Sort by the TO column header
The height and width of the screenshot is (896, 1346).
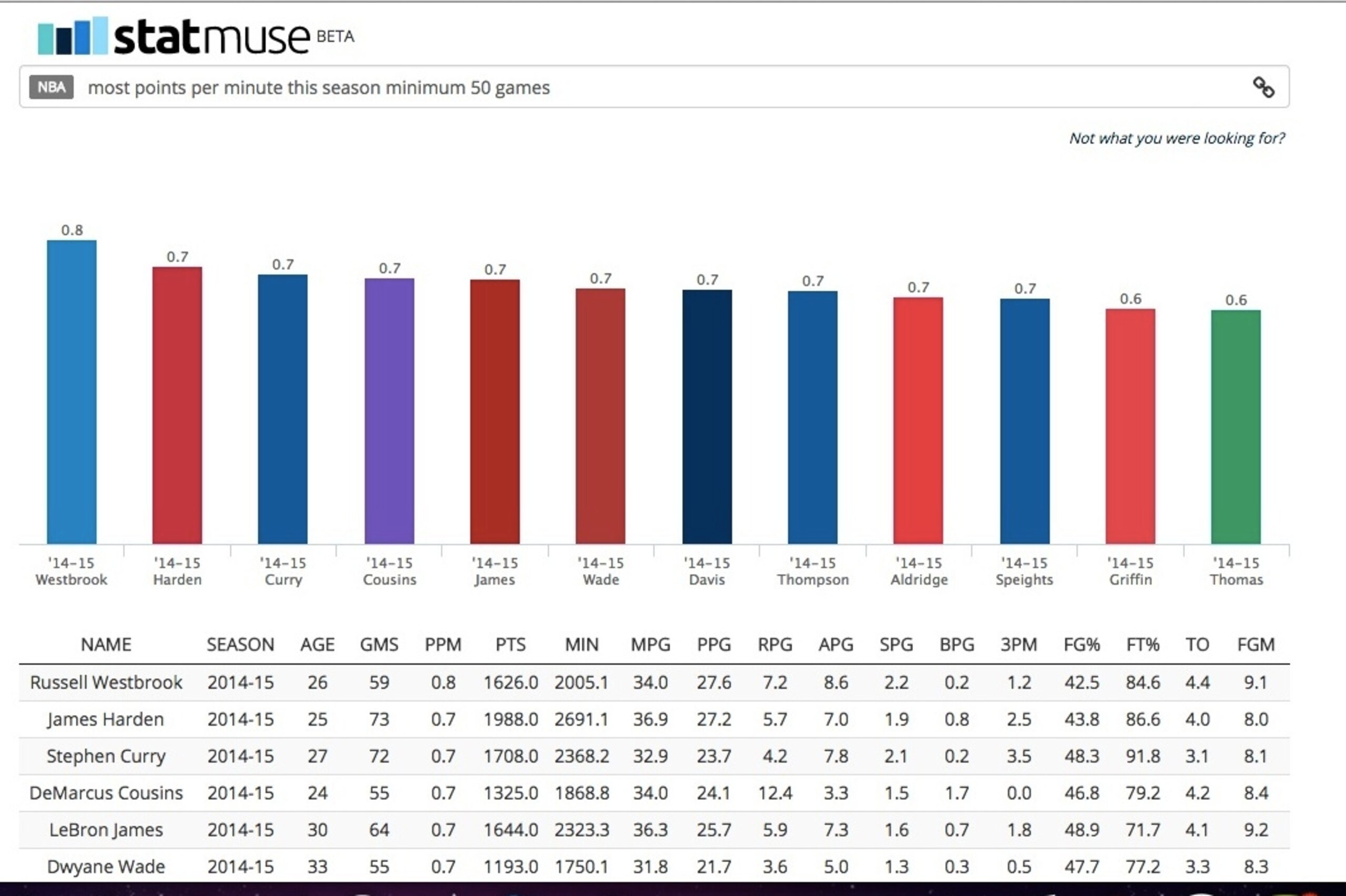pyautogui.click(x=1197, y=645)
